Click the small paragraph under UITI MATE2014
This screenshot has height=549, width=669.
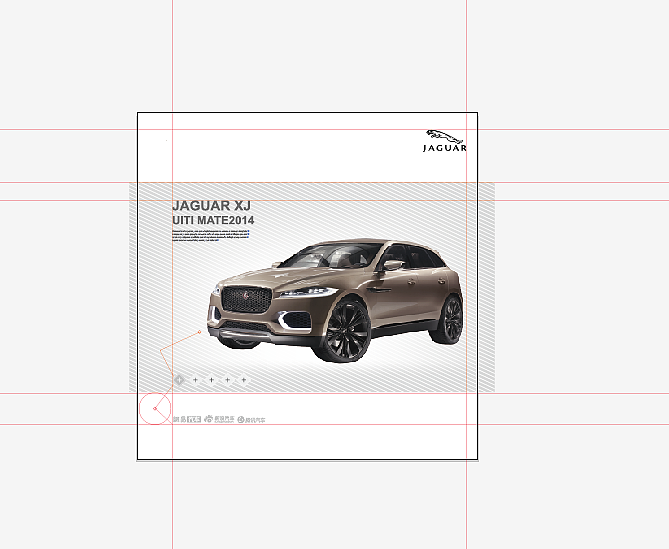coord(210,236)
